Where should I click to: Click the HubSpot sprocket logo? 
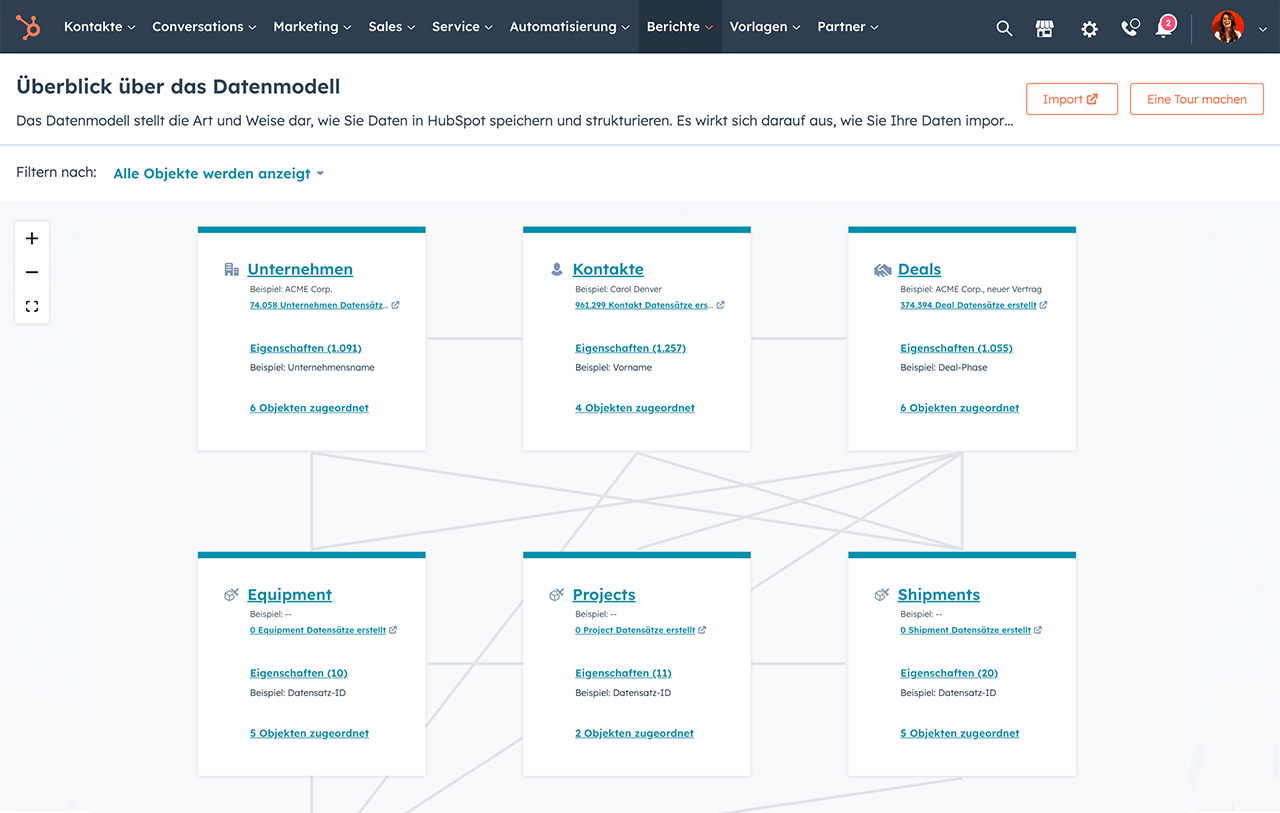point(28,27)
